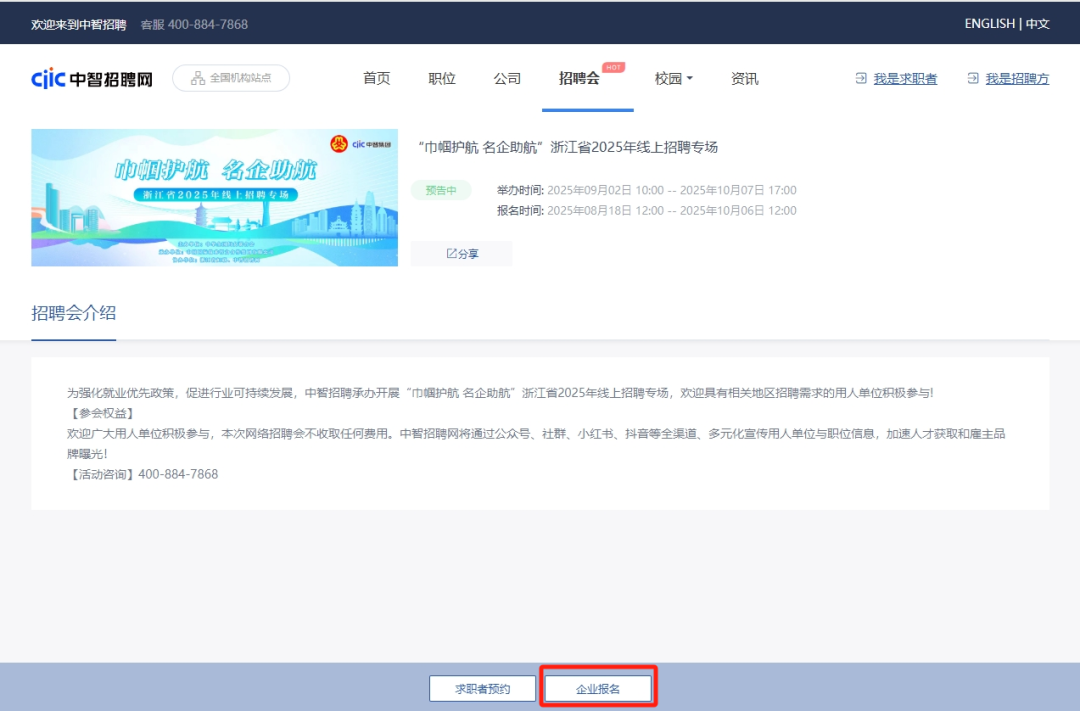Click the 求职者预约 button
The height and width of the screenshot is (711, 1080).
pyautogui.click(x=482, y=688)
